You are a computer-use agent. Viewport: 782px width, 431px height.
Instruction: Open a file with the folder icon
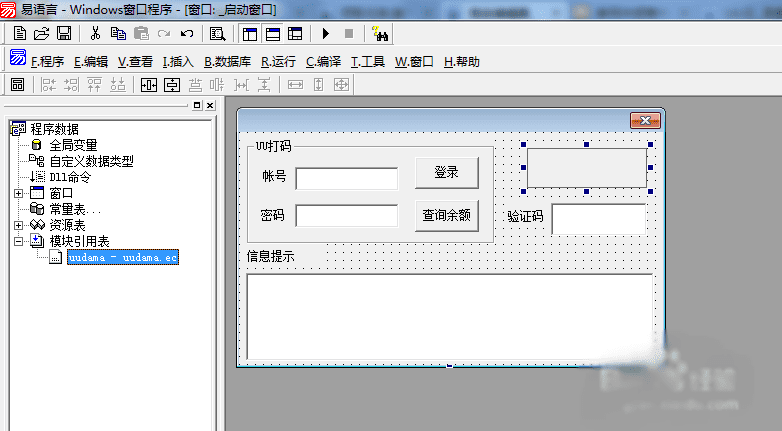(41, 33)
